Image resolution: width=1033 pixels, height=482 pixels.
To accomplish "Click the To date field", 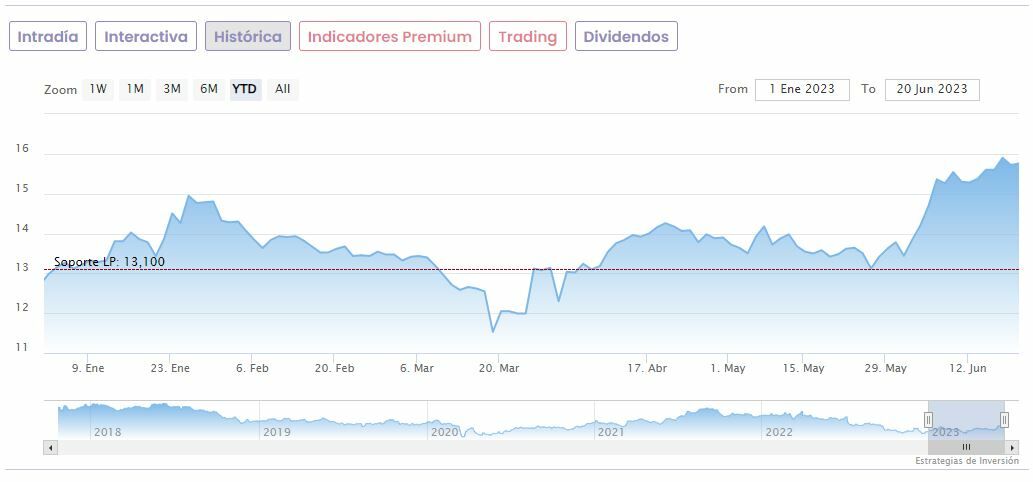I will pos(932,89).
